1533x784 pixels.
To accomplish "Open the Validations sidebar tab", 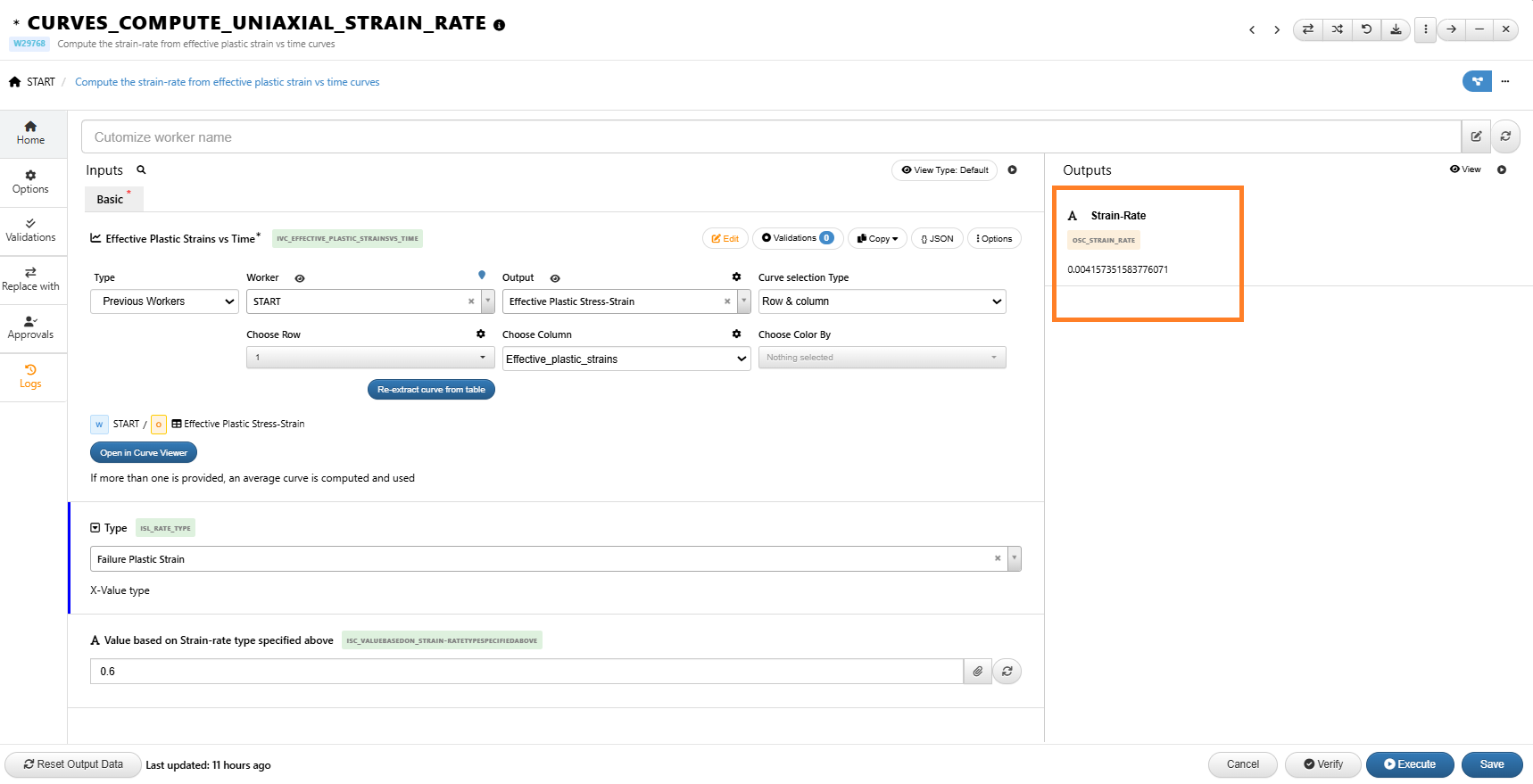I will pos(31,230).
